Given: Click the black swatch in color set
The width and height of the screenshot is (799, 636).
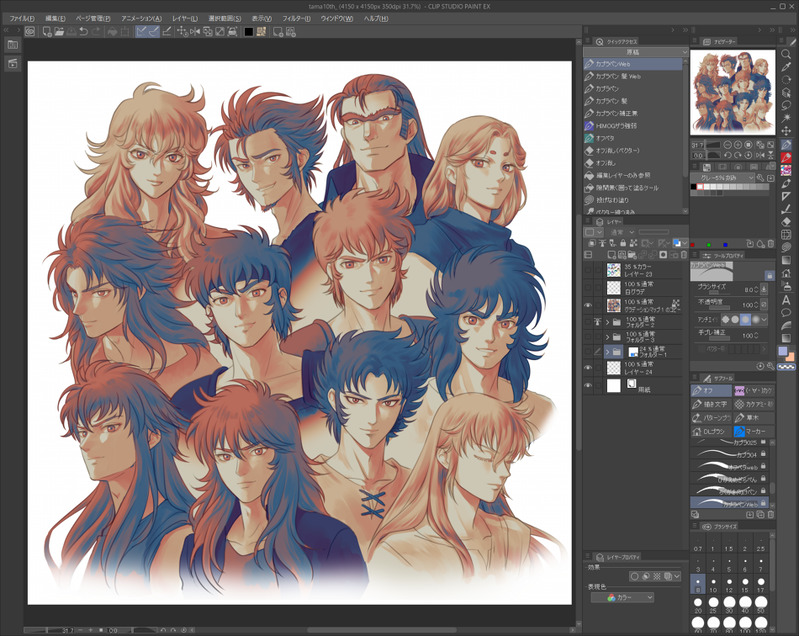Looking at the screenshot, I should click(694, 187).
